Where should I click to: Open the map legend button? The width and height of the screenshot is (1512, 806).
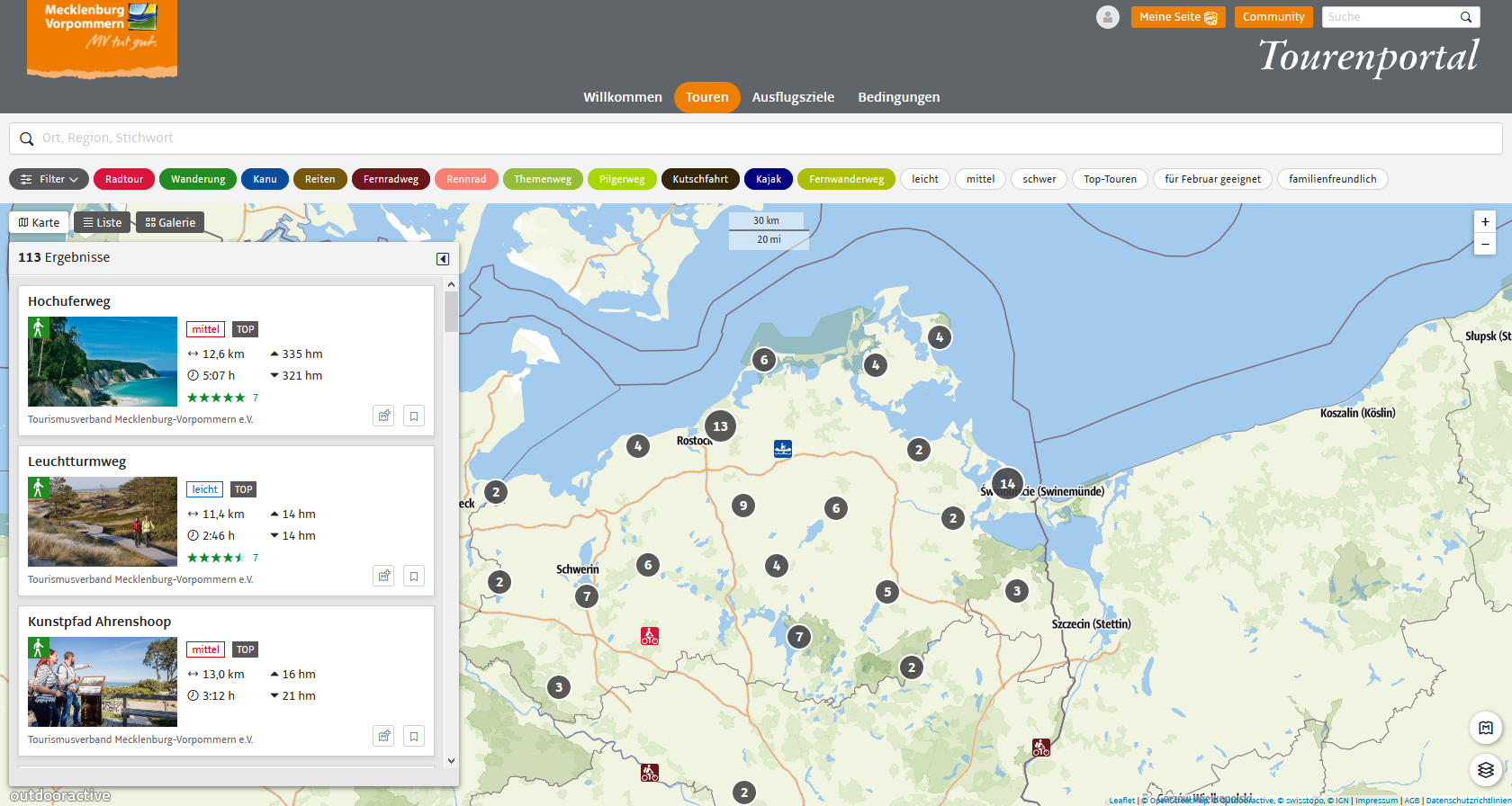(x=1486, y=728)
